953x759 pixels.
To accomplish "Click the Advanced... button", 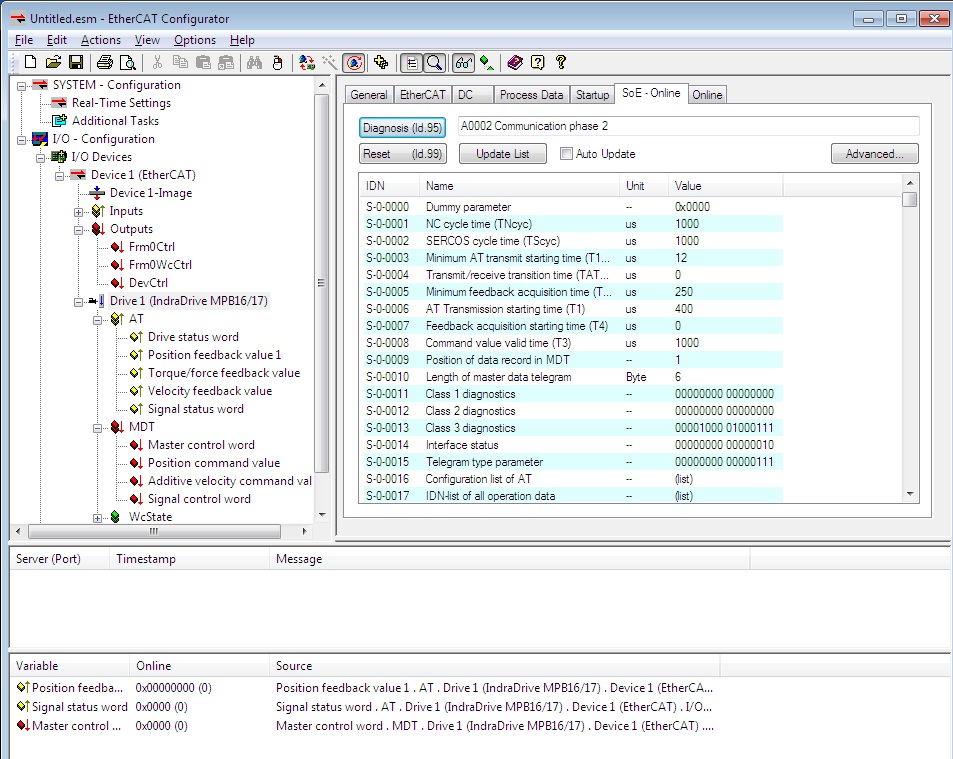I will [874, 154].
